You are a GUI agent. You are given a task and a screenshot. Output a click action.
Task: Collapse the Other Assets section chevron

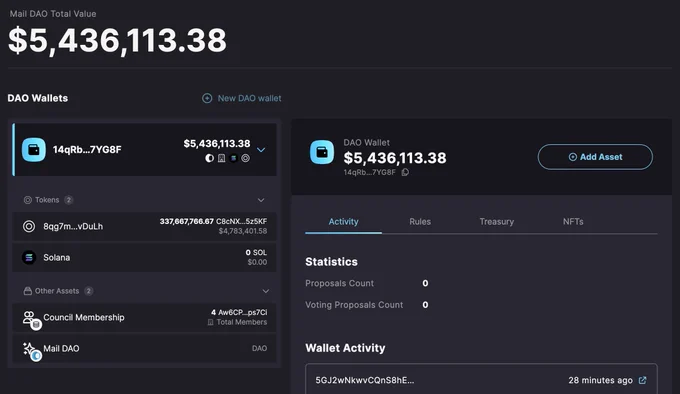point(266,291)
